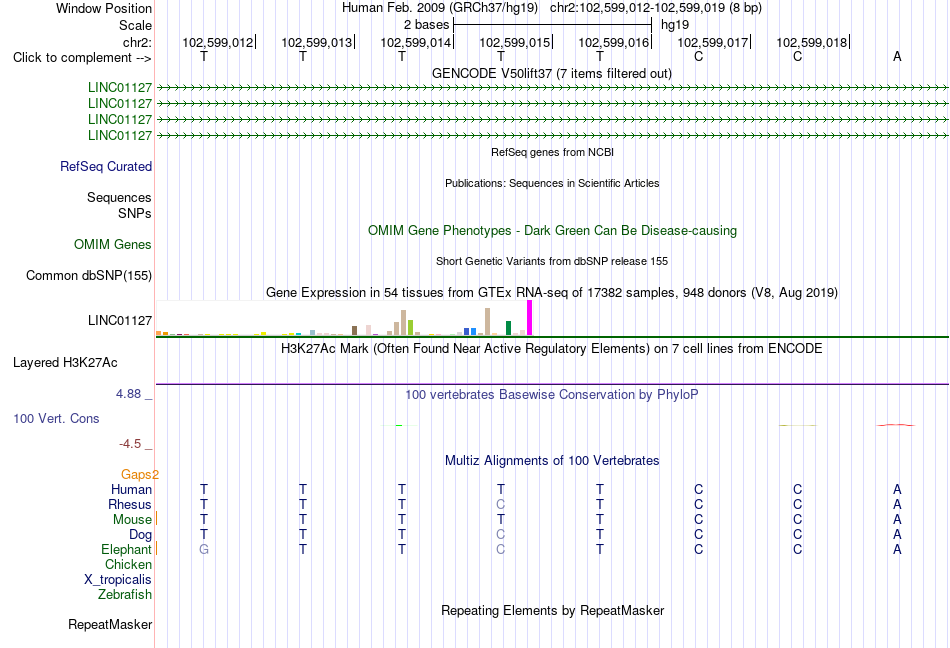Click the GTEx Gene Expression track title

(552, 293)
